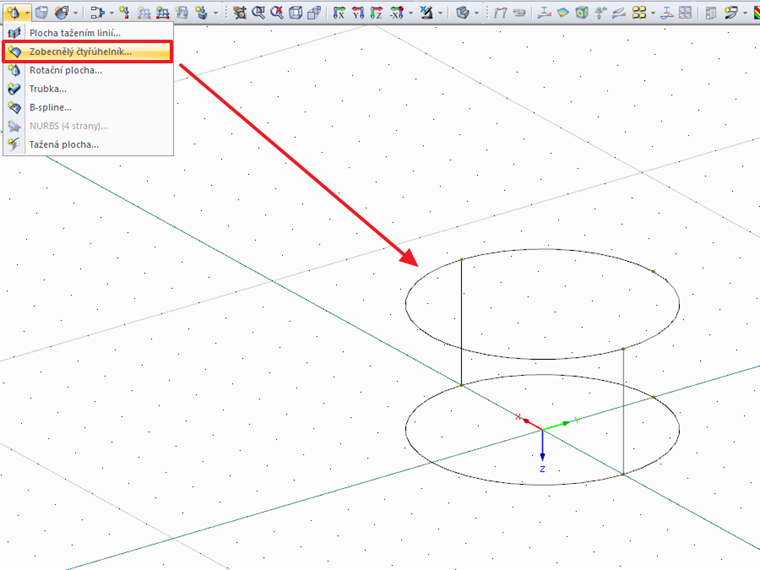This screenshot has width=760, height=570.
Task: Set view in Y direction
Action: (358, 12)
